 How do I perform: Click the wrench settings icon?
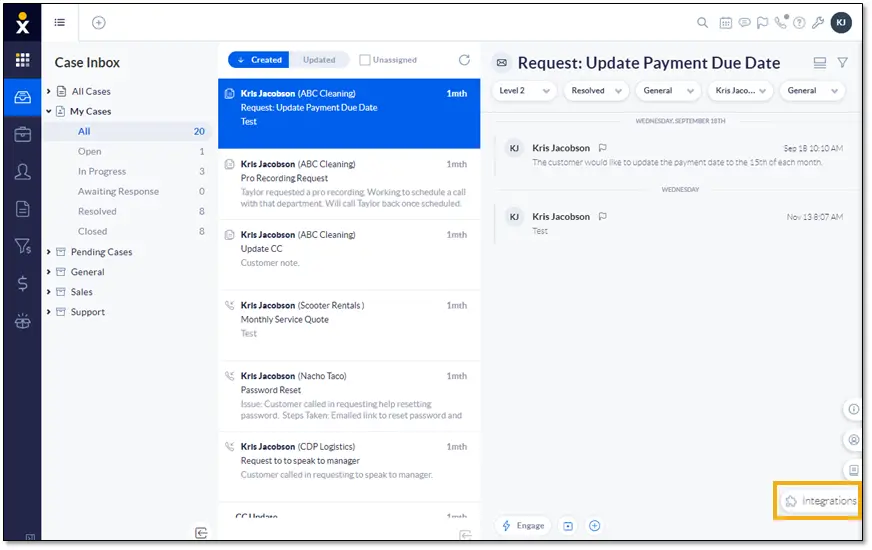[x=818, y=23]
